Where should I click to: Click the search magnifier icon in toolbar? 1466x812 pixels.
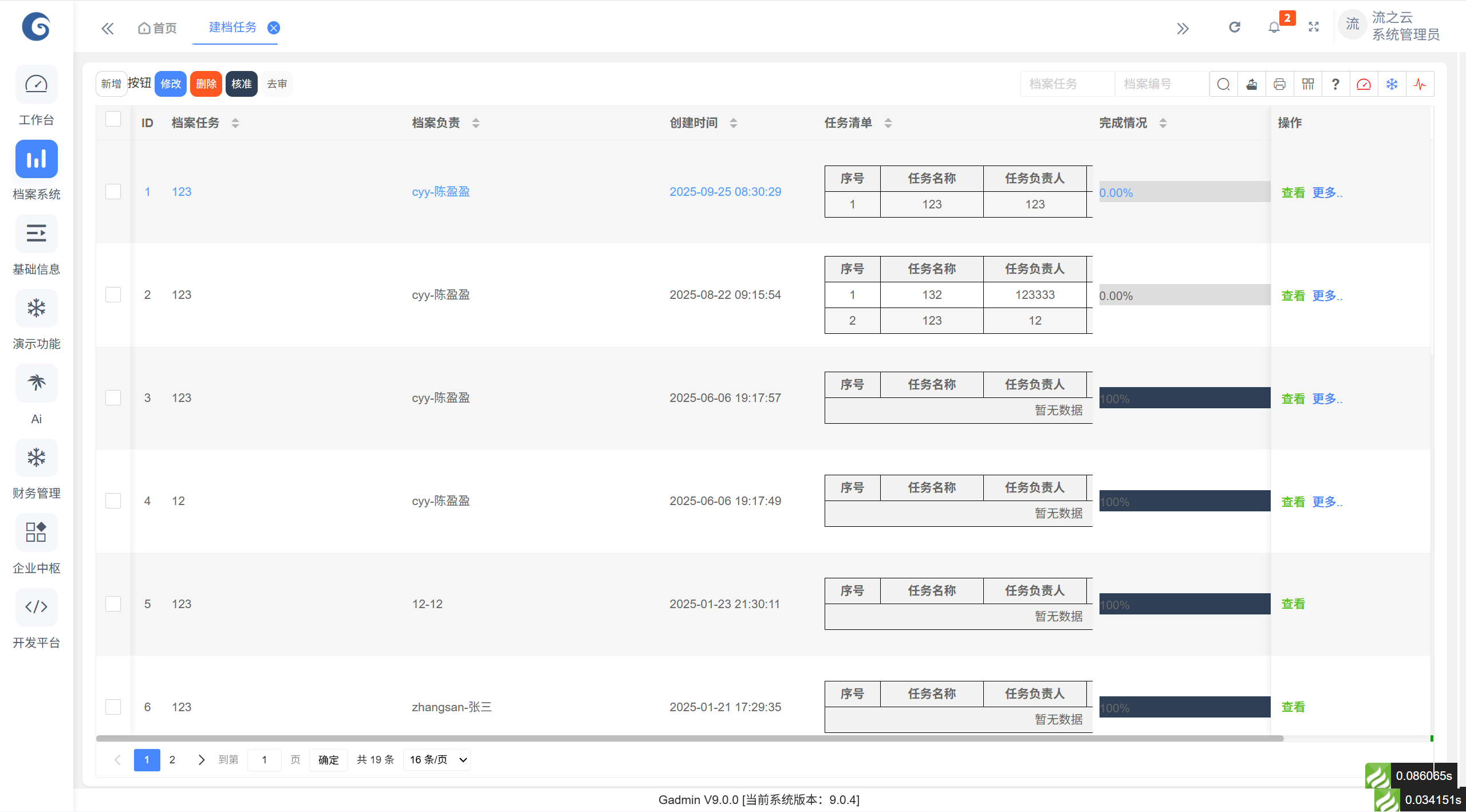point(1223,84)
